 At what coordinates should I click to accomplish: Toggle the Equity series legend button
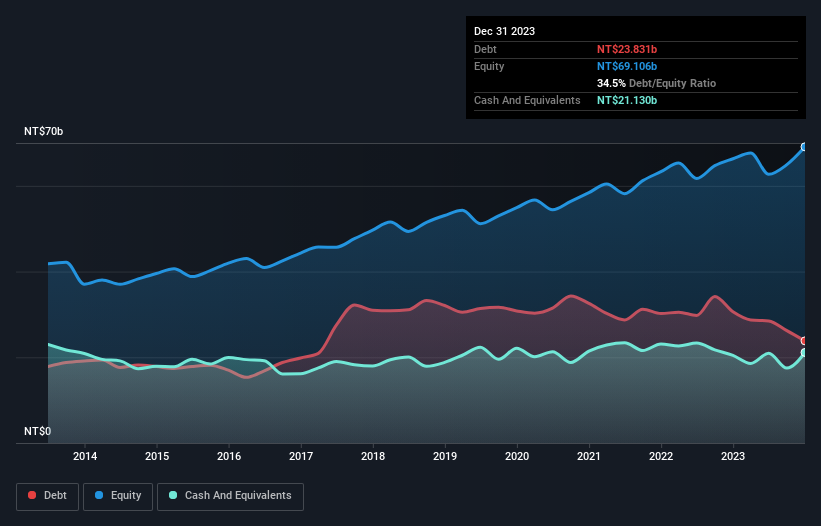[x=118, y=496]
